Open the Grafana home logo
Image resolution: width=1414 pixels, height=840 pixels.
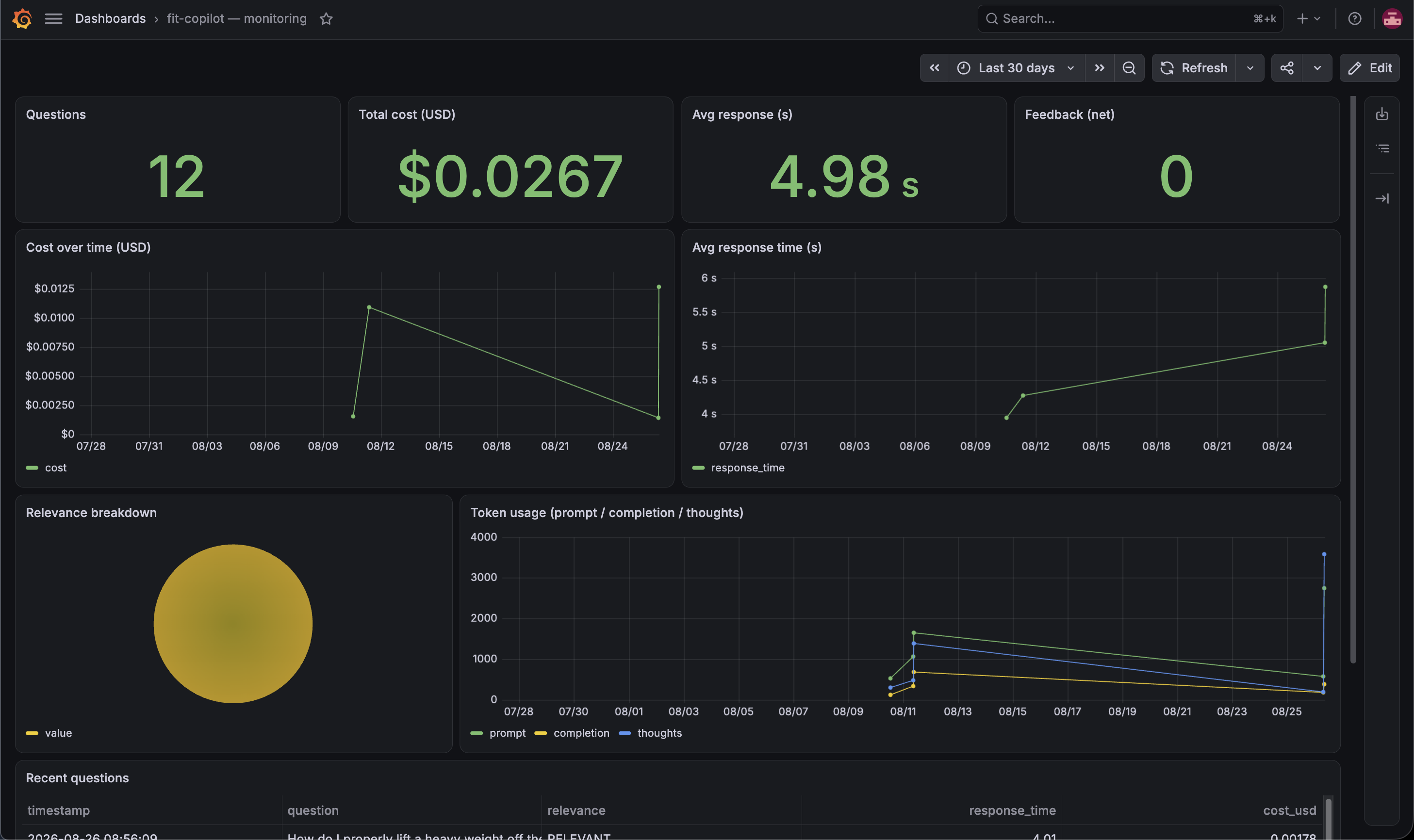click(x=21, y=19)
